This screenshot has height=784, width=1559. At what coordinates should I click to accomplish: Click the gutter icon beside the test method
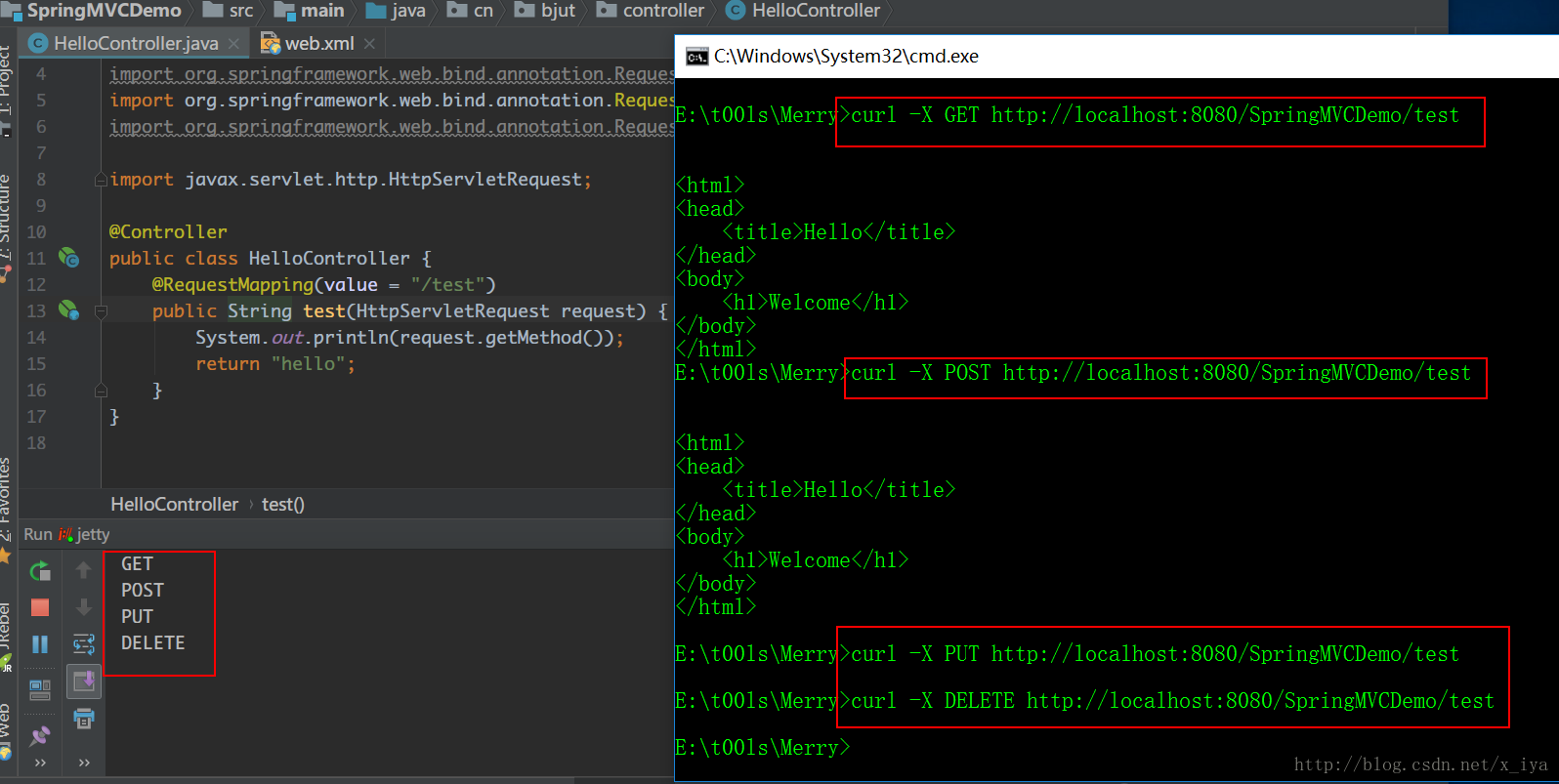pyautogui.click(x=68, y=310)
